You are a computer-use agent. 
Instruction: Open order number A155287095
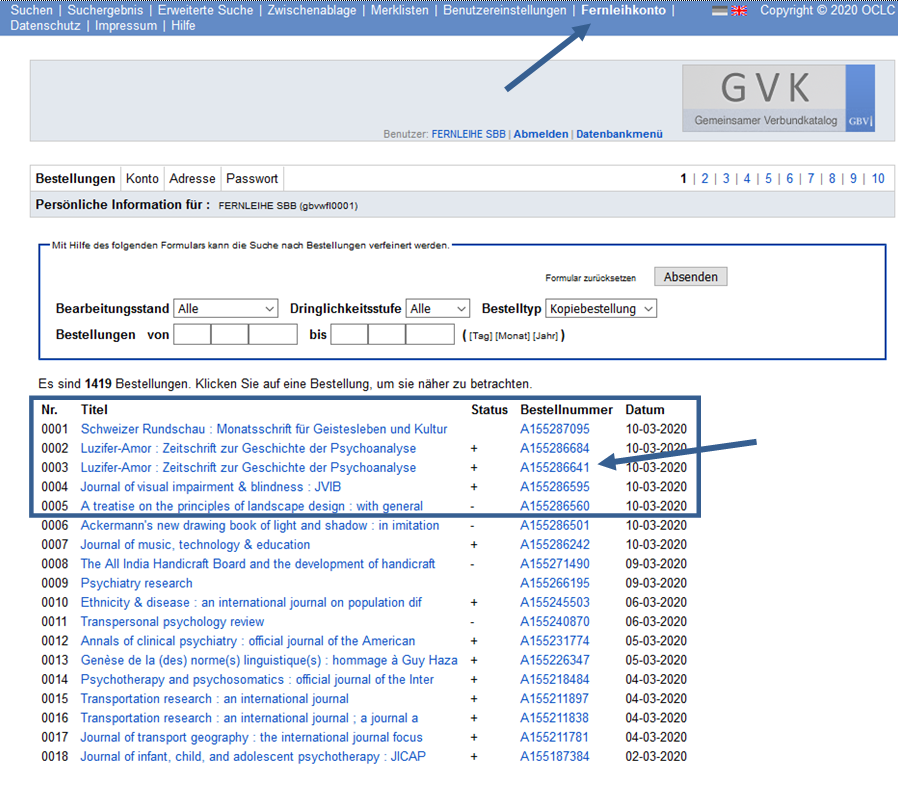coord(554,429)
